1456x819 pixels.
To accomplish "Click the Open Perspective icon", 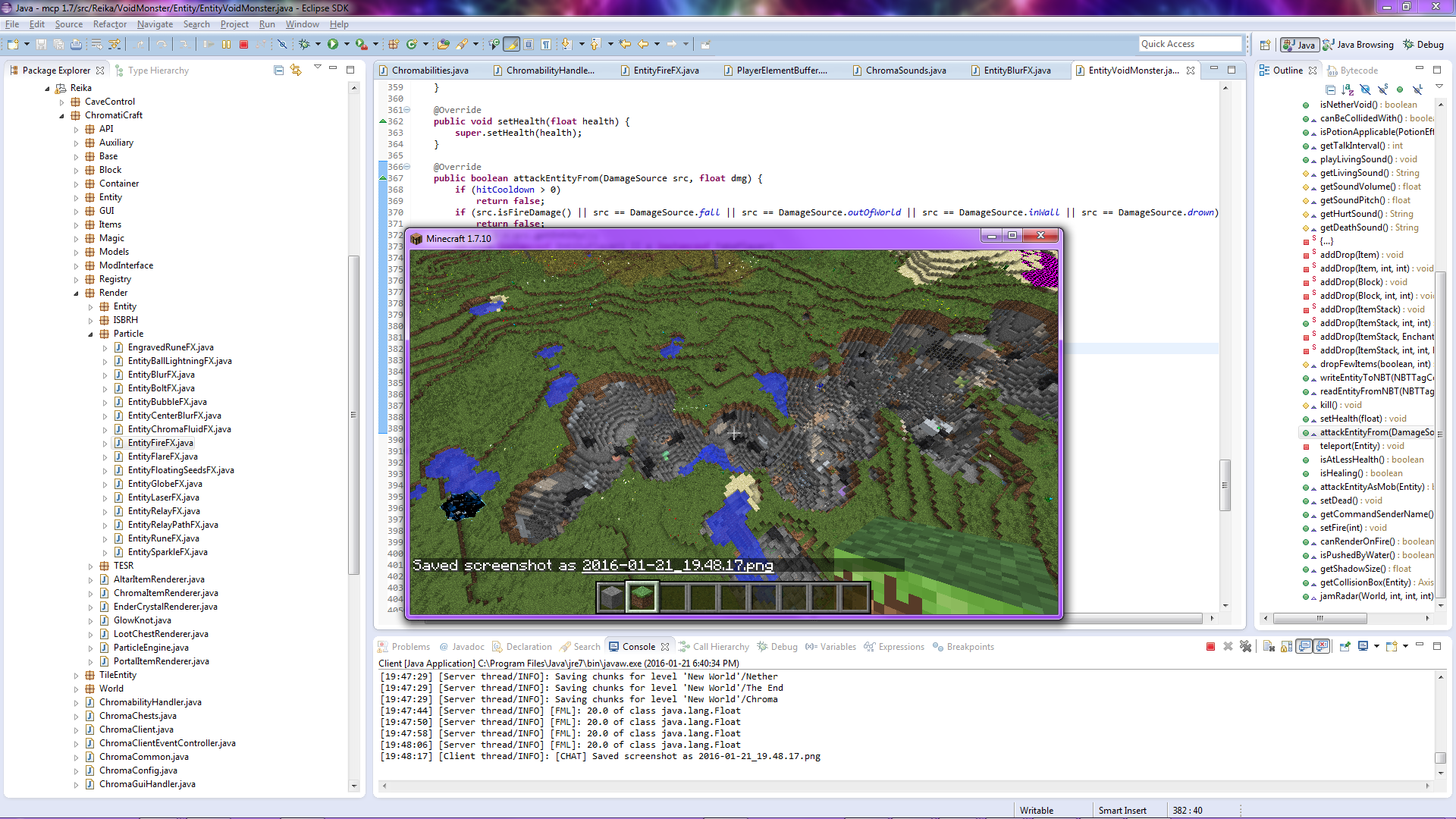I will coord(1265,45).
